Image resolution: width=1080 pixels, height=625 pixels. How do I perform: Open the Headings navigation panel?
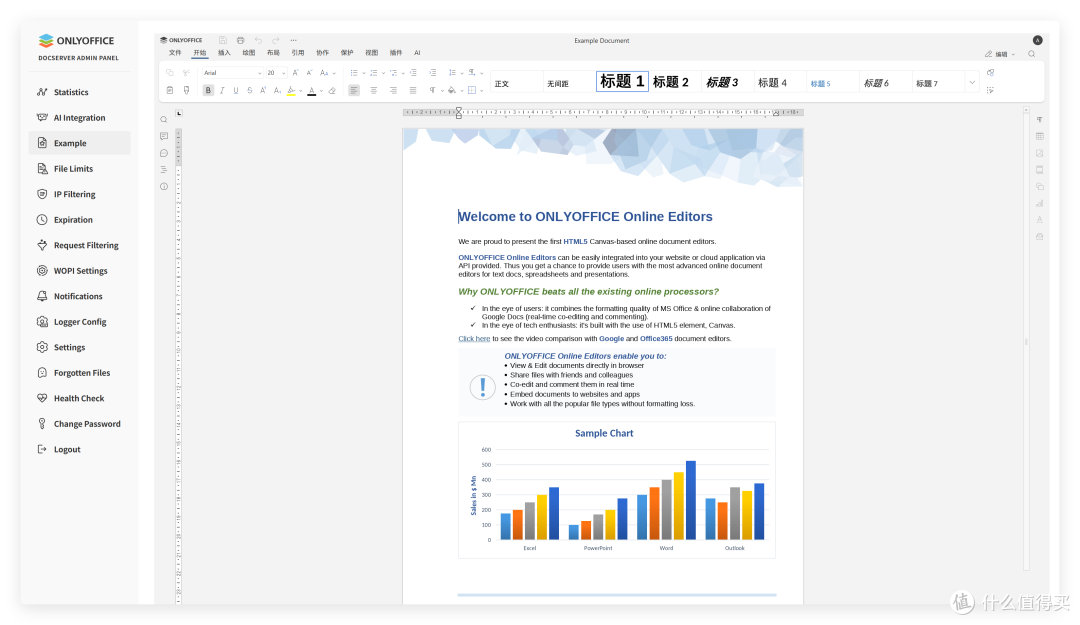[164, 170]
